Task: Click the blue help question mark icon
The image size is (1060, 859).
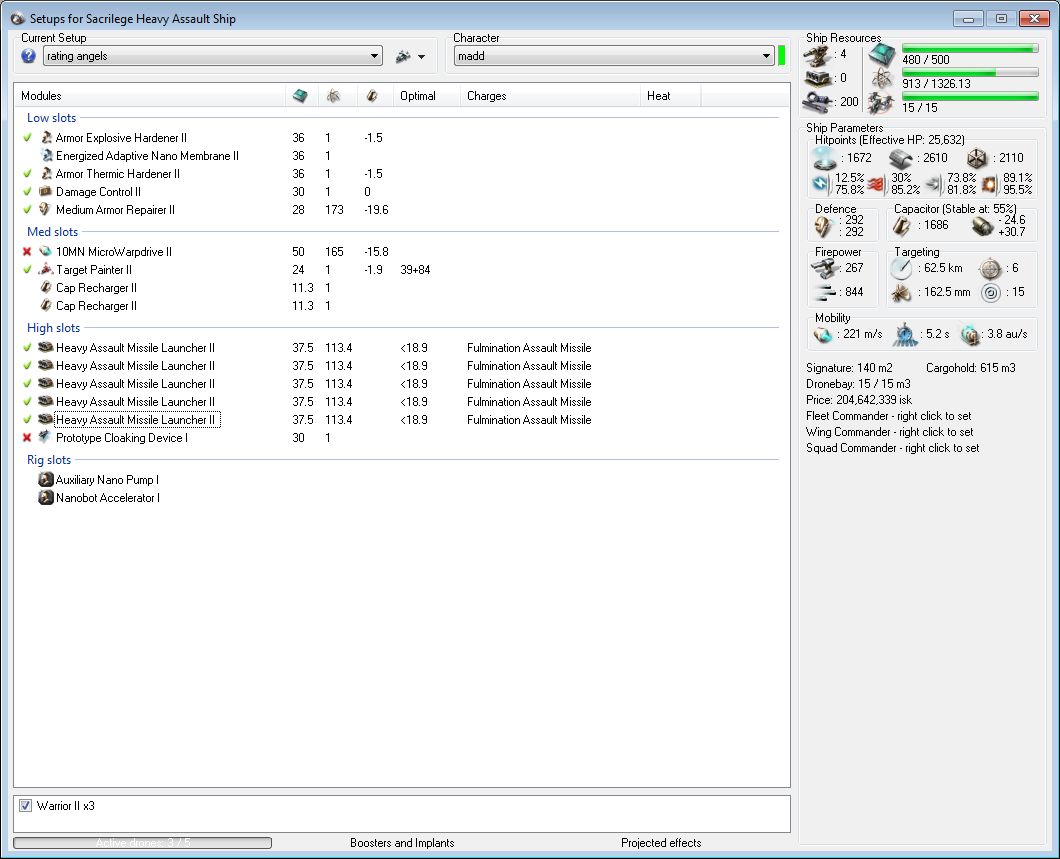Action: coord(28,57)
